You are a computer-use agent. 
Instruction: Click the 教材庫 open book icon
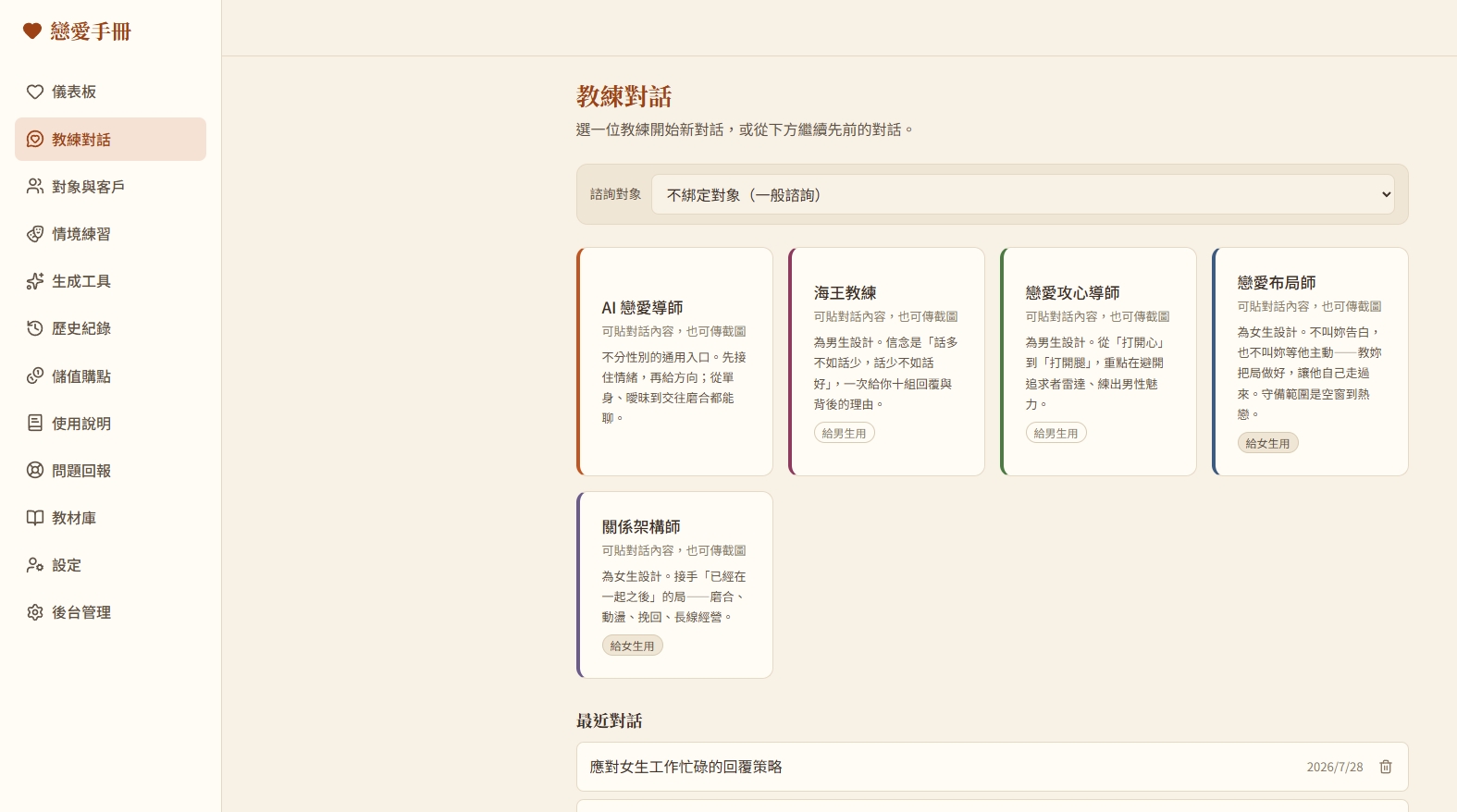35,517
